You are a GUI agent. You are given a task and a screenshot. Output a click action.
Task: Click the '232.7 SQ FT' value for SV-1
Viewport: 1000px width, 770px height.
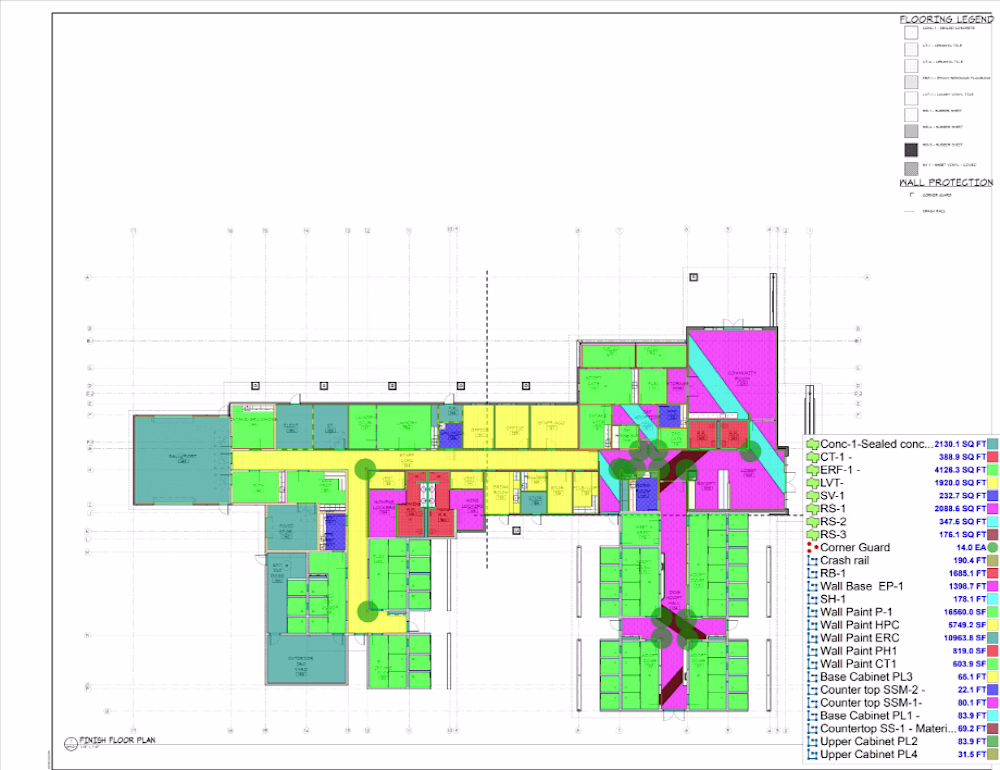[x=962, y=496]
